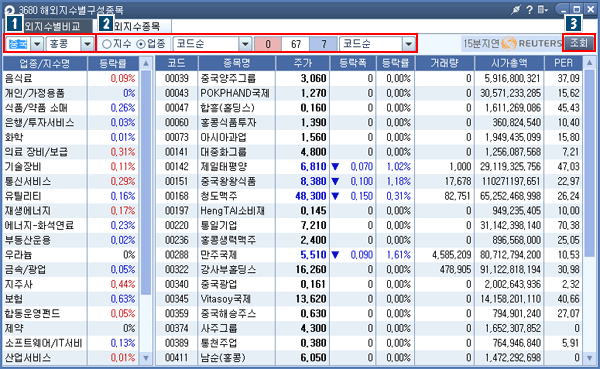Open help with the question mark icon
This screenshot has height=369, width=600.
(x=529, y=10)
